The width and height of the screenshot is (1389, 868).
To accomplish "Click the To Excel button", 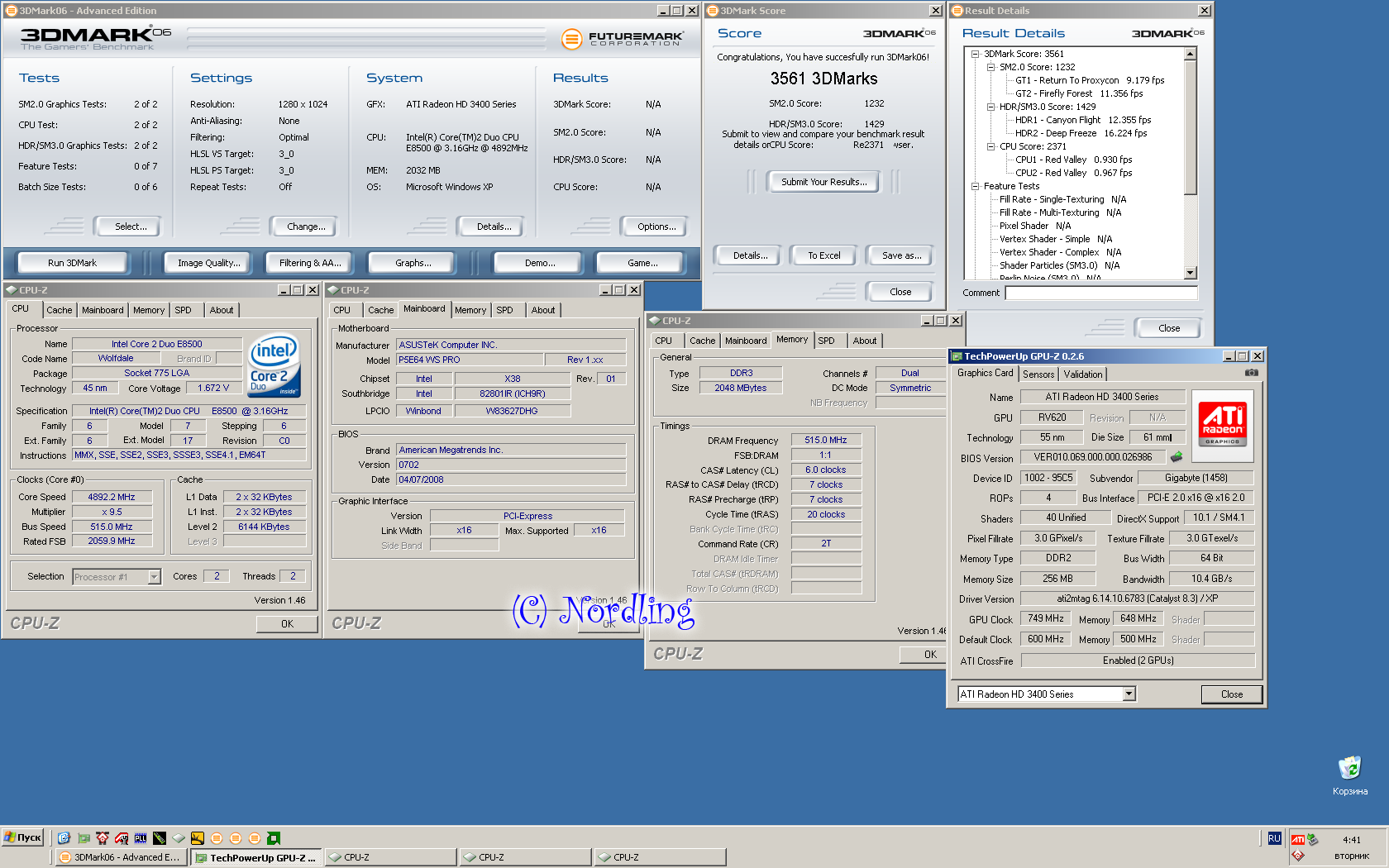I will [823, 255].
